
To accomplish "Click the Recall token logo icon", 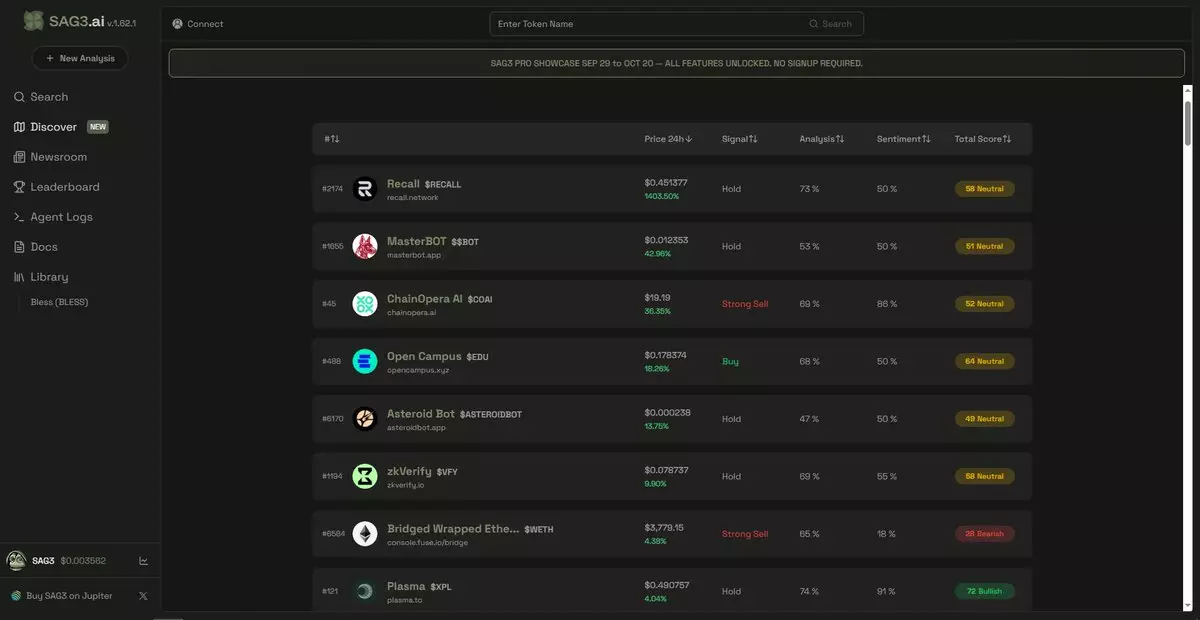I will (x=365, y=189).
